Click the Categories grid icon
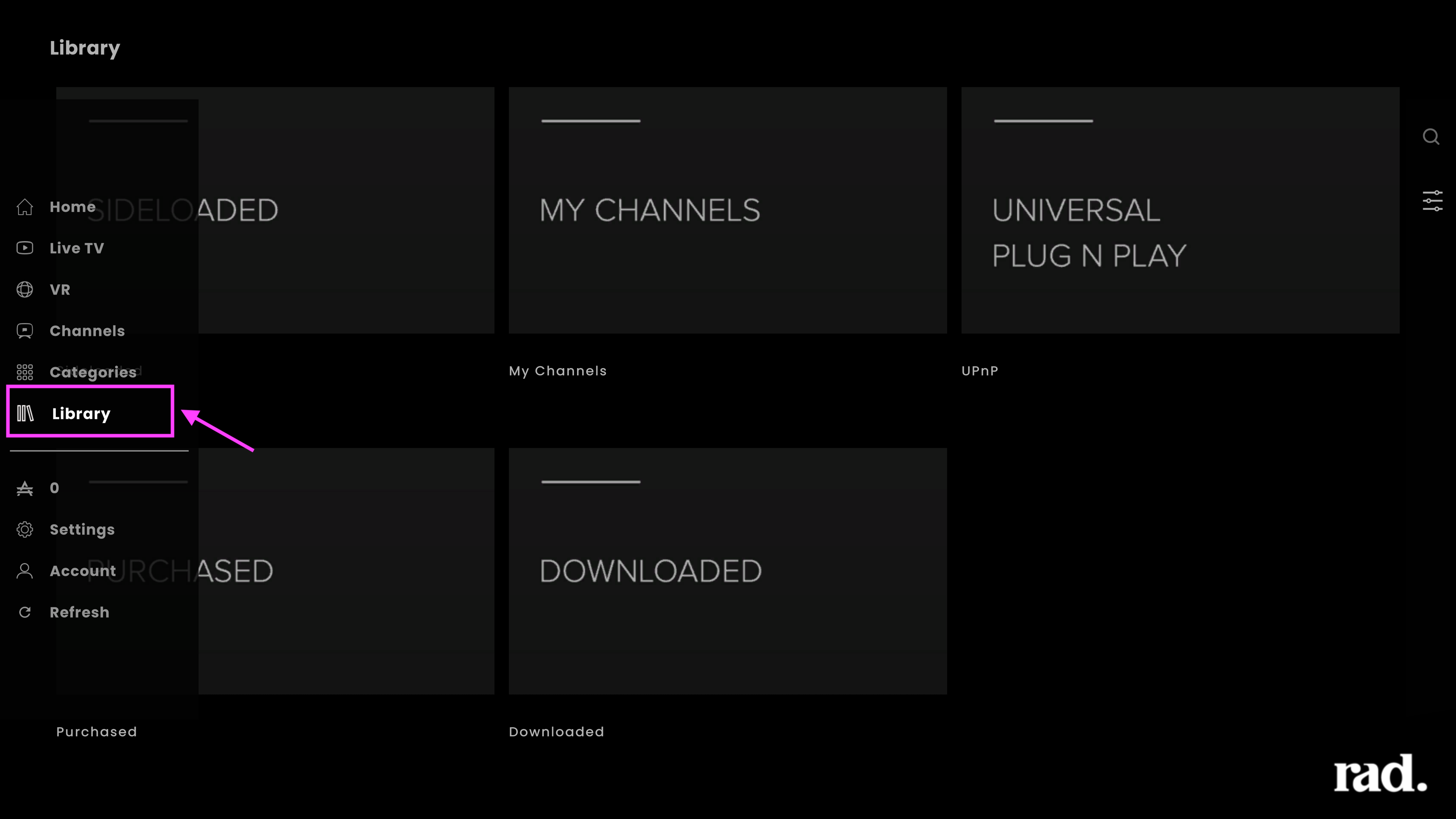1456x819 pixels. click(24, 372)
